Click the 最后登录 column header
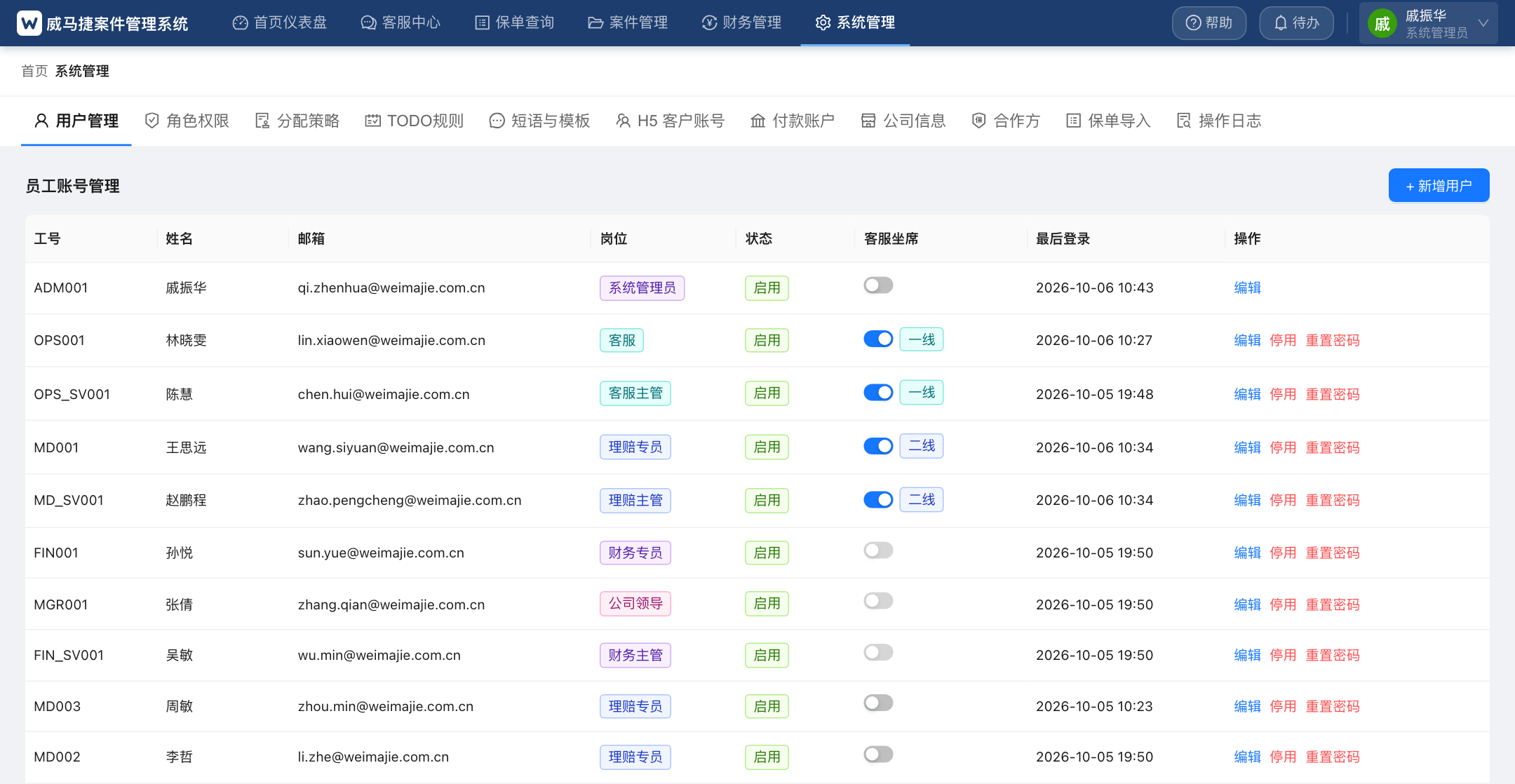This screenshot has height=784, width=1515. [1063, 238]
